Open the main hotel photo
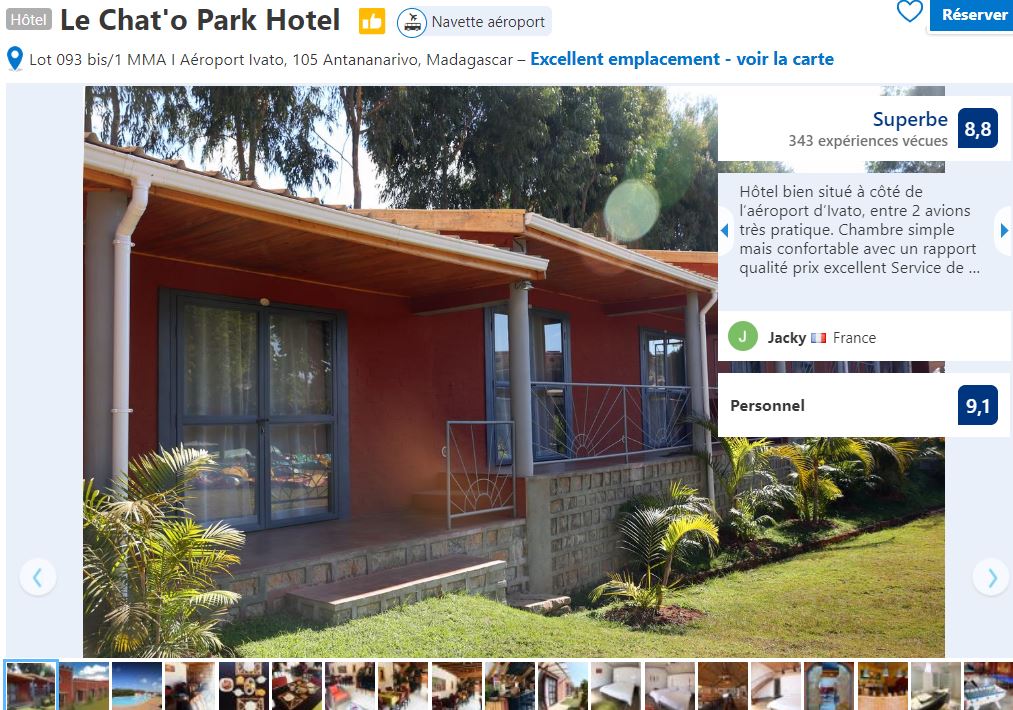The height and width of the screenshot is (710, 1013). click(x=401, y=371)
